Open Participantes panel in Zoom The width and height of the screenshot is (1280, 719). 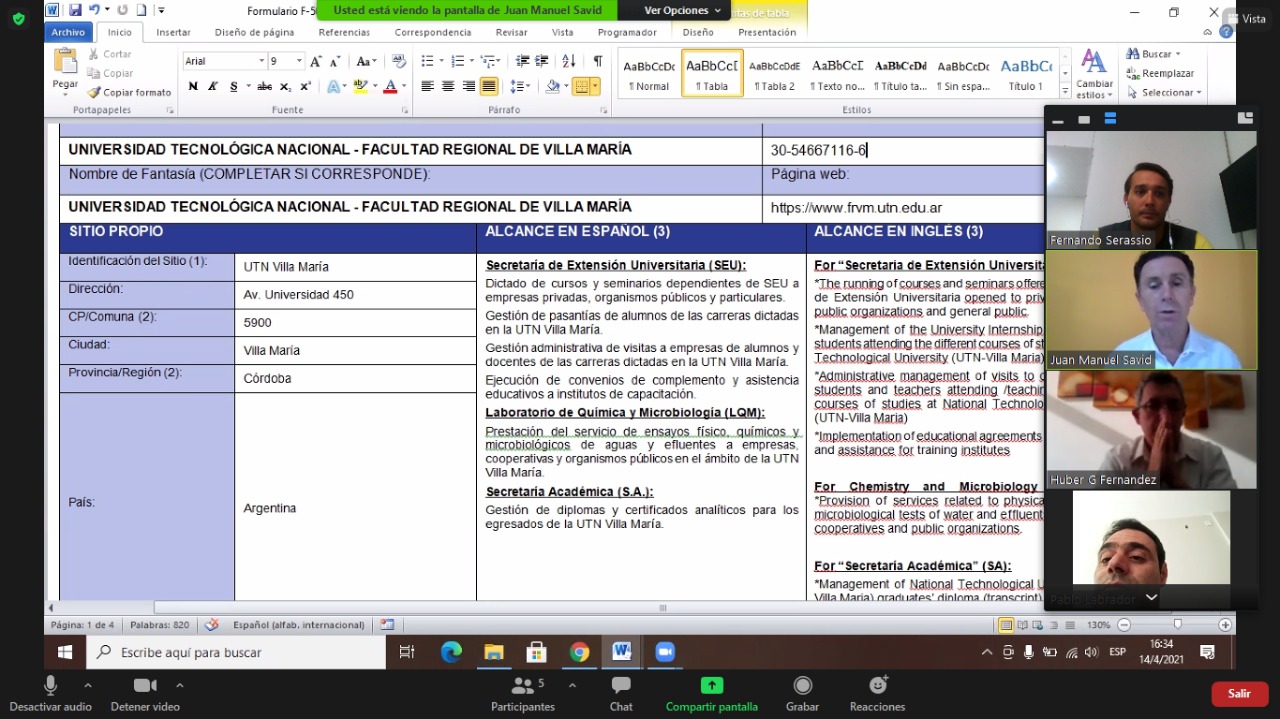(x=523, y=694)
